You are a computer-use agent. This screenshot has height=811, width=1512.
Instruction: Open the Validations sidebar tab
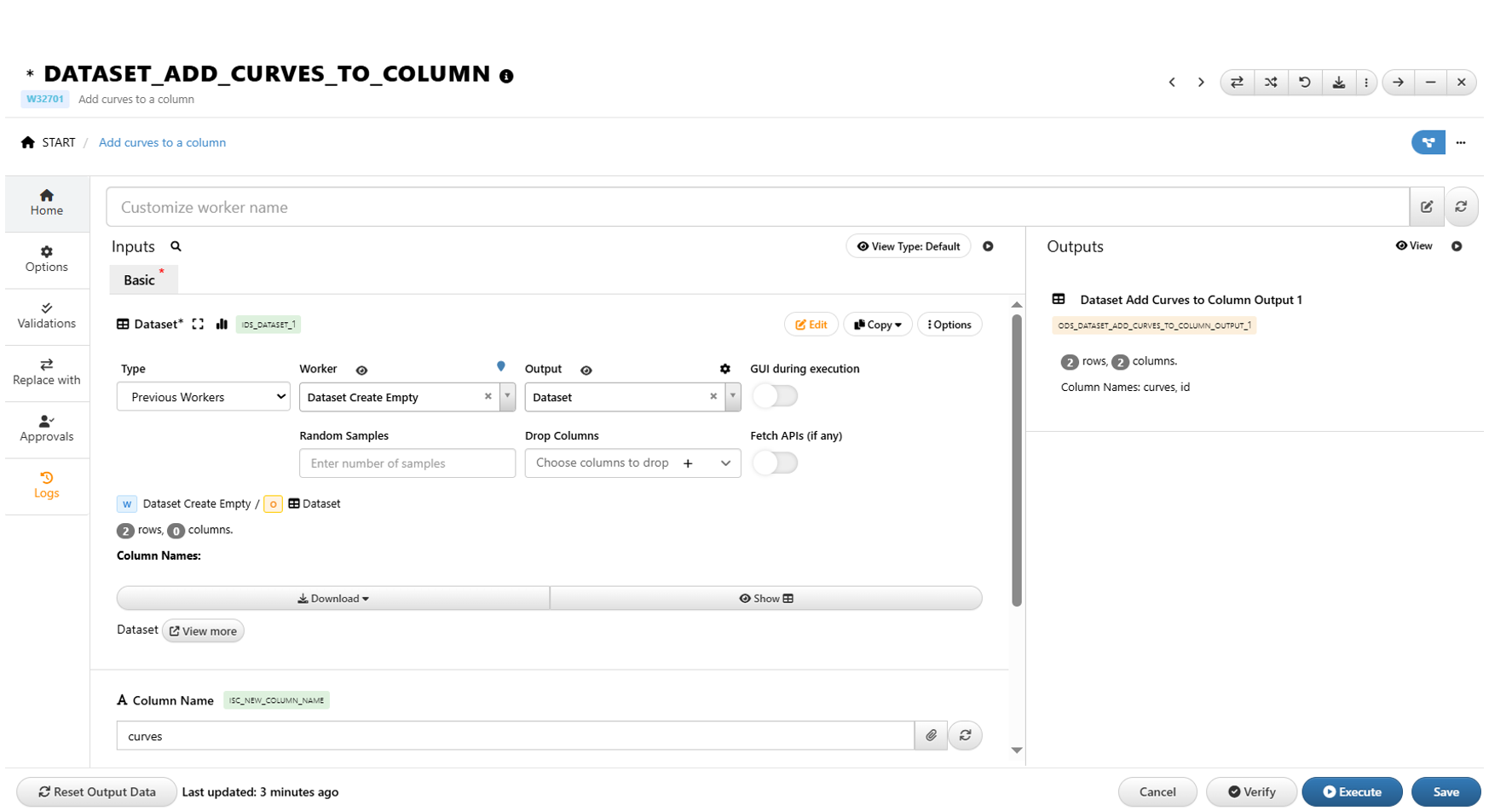(x=47, y=315)
